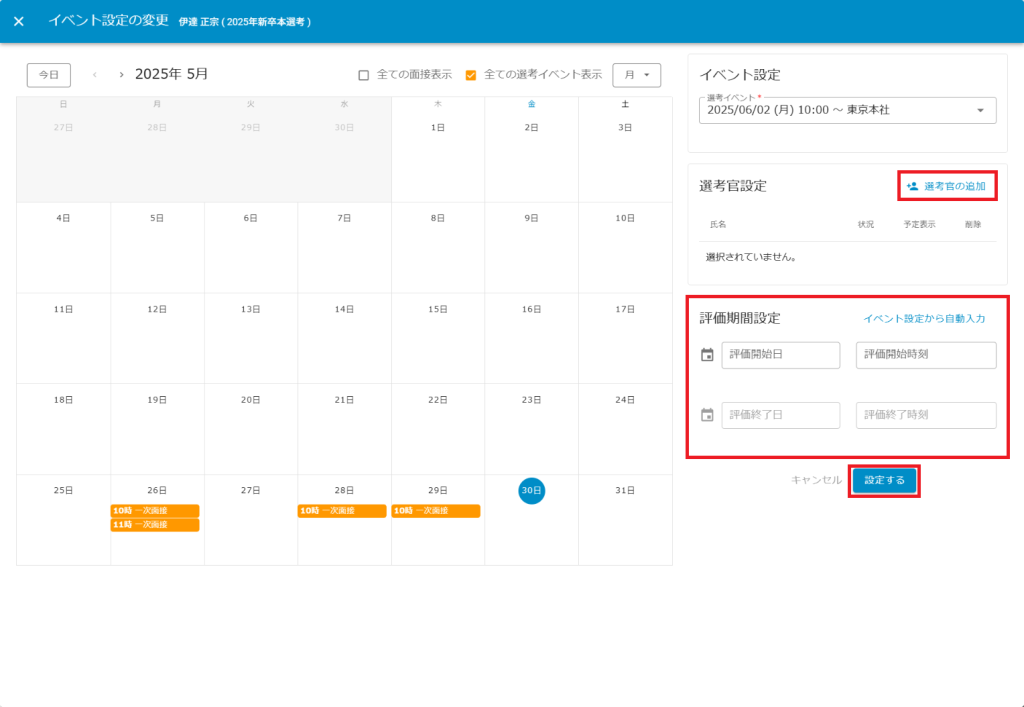Click the 今日 button
Screen dimensions: 1024x707
48,75
